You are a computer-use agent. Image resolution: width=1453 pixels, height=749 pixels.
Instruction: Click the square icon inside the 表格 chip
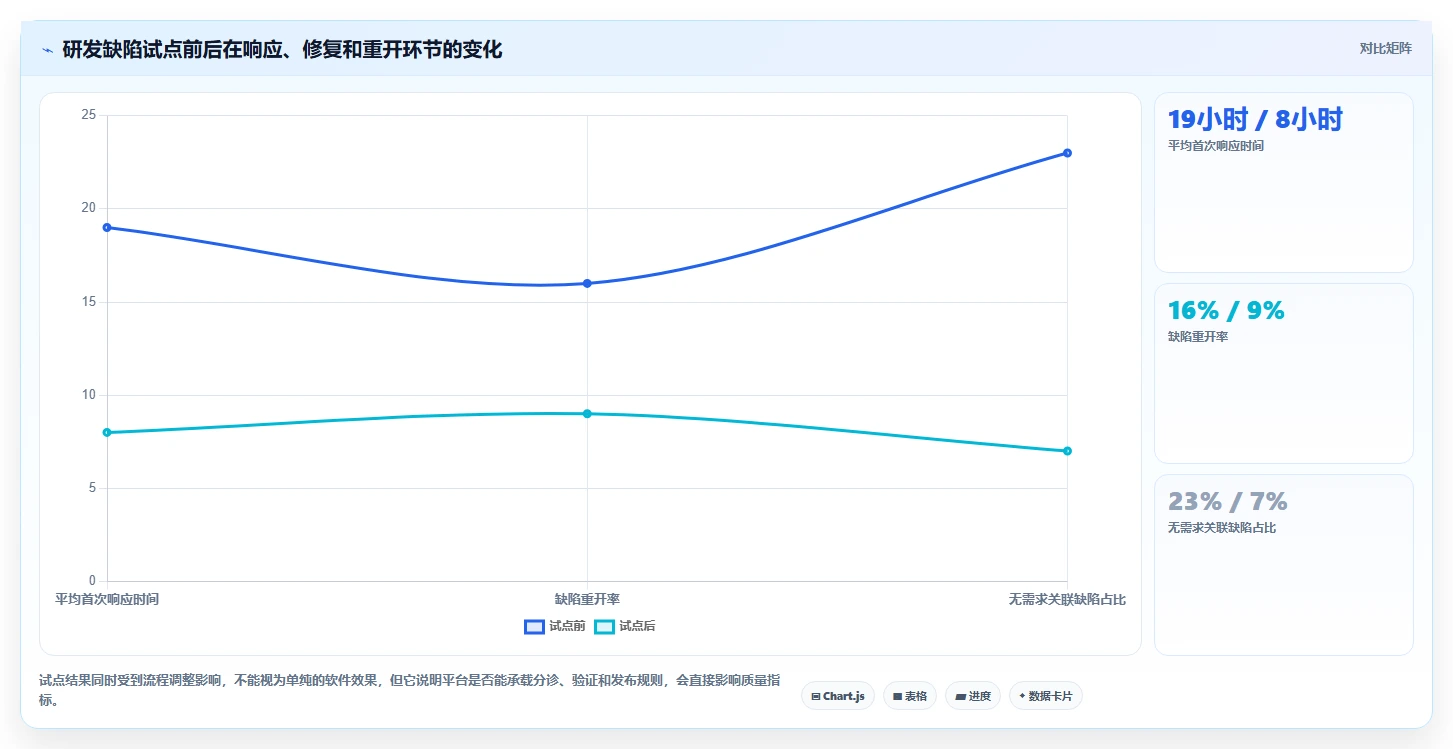pos(897,696)
